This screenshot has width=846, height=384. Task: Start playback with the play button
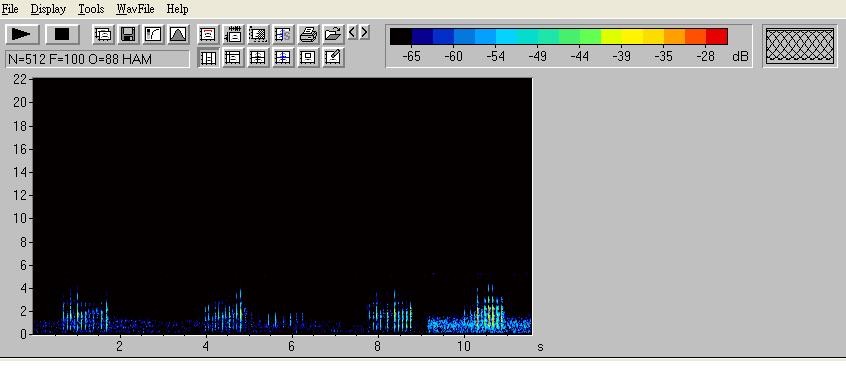click(22, 35)
